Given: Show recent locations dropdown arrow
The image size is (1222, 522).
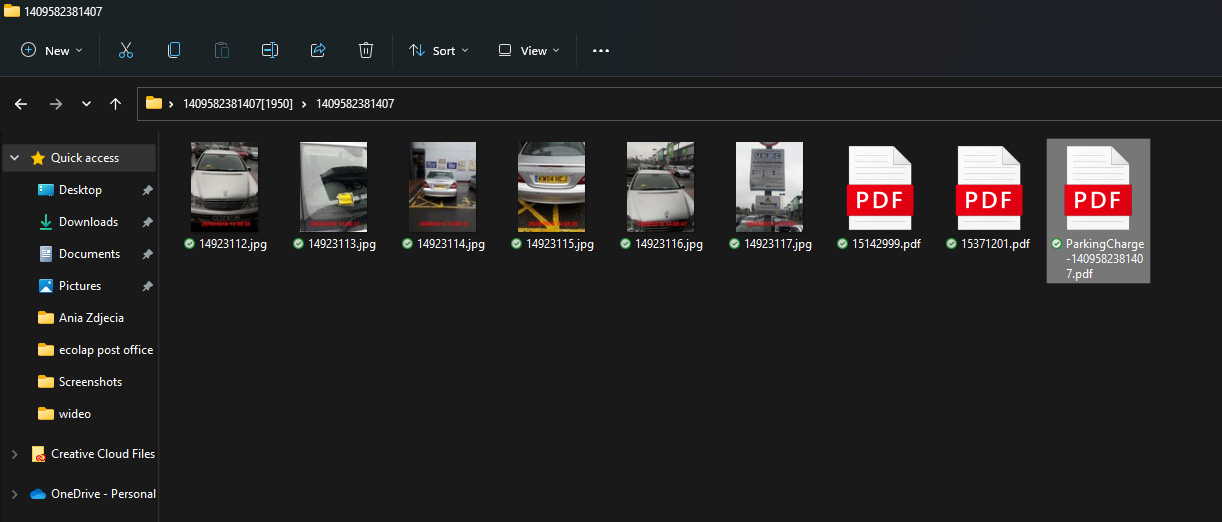Looking at the screenshot, I should [86, 104].
